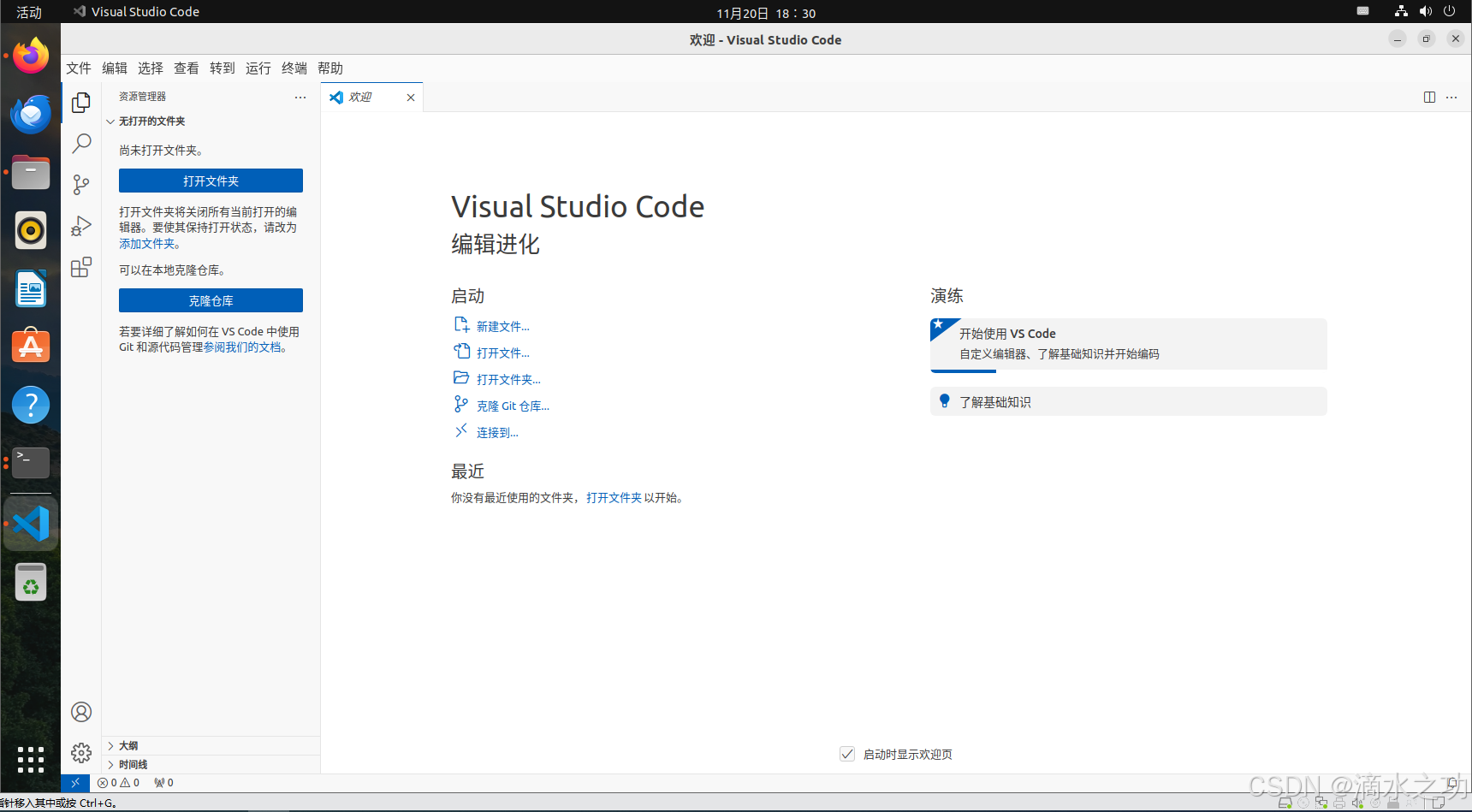Open the Extensions view
Screen dimensions: 1472x812
[81, 267]
